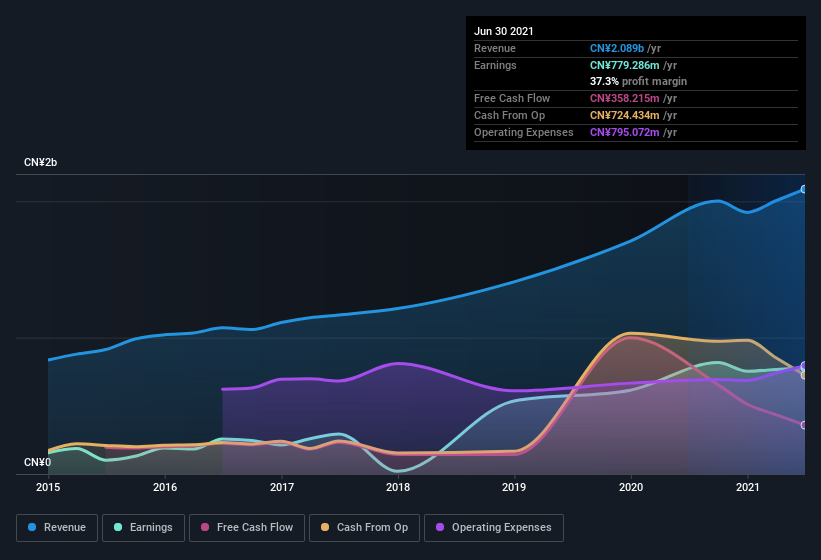Click the 2020 x-axis label
Screen dimensions: 821x560
pos(631,487)
